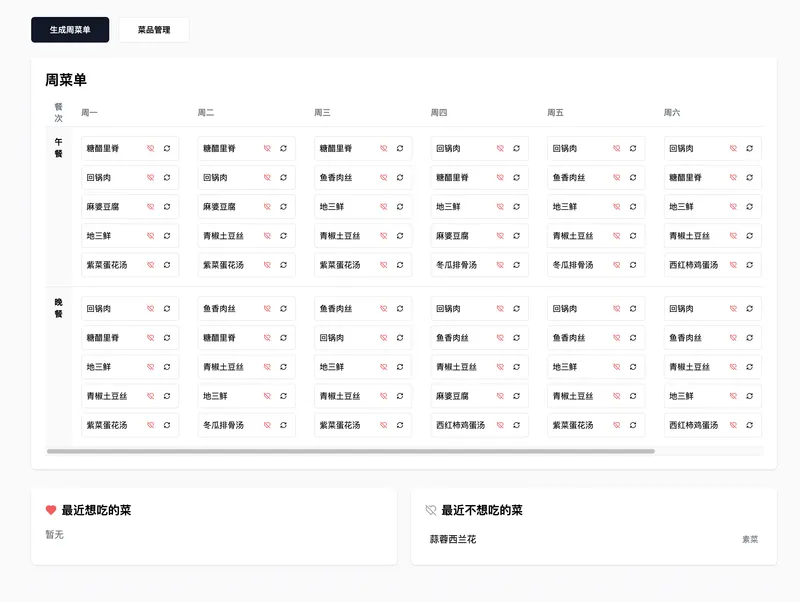Select 蒜蓉西兰花 in the disliked dishes list
800x602 pixels.
(x=453, y=539)
